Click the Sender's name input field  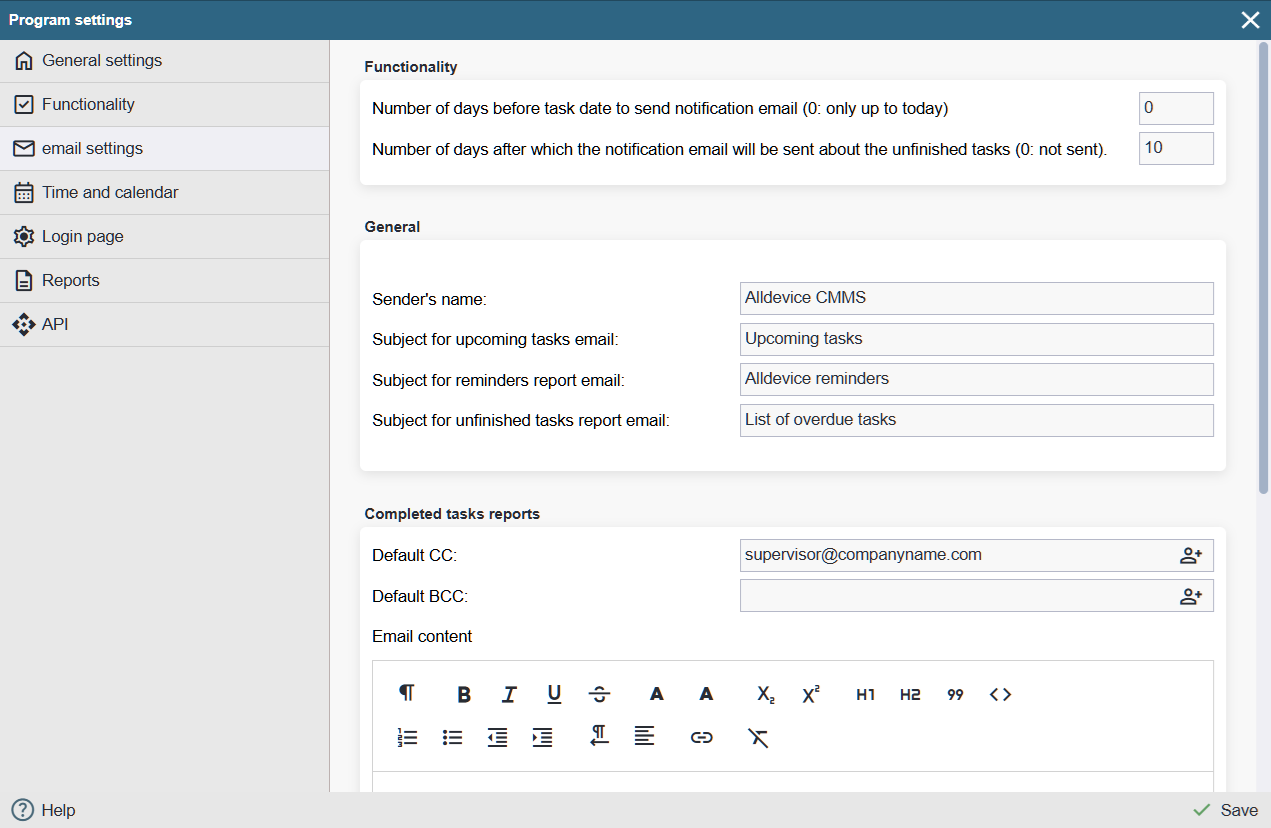pos(976,298)
